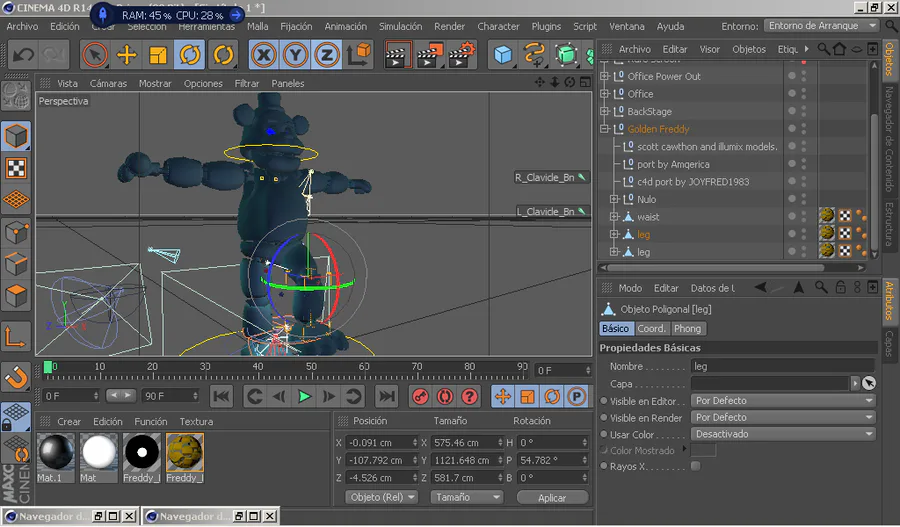Open Objeto (Rel) dropdown
900x527 pixels.
click(x=382, y=497)
